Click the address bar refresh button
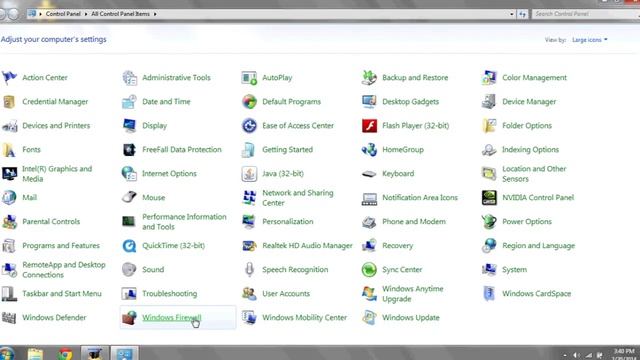Screen dimensions: 640x360 [522, 14]
